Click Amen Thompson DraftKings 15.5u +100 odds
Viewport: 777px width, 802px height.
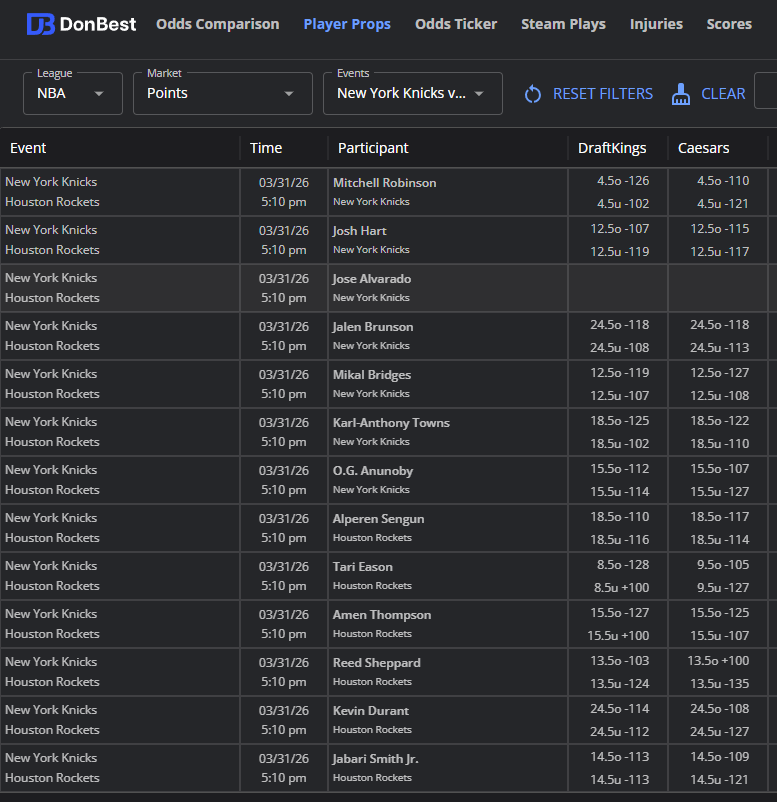[618, 636]
